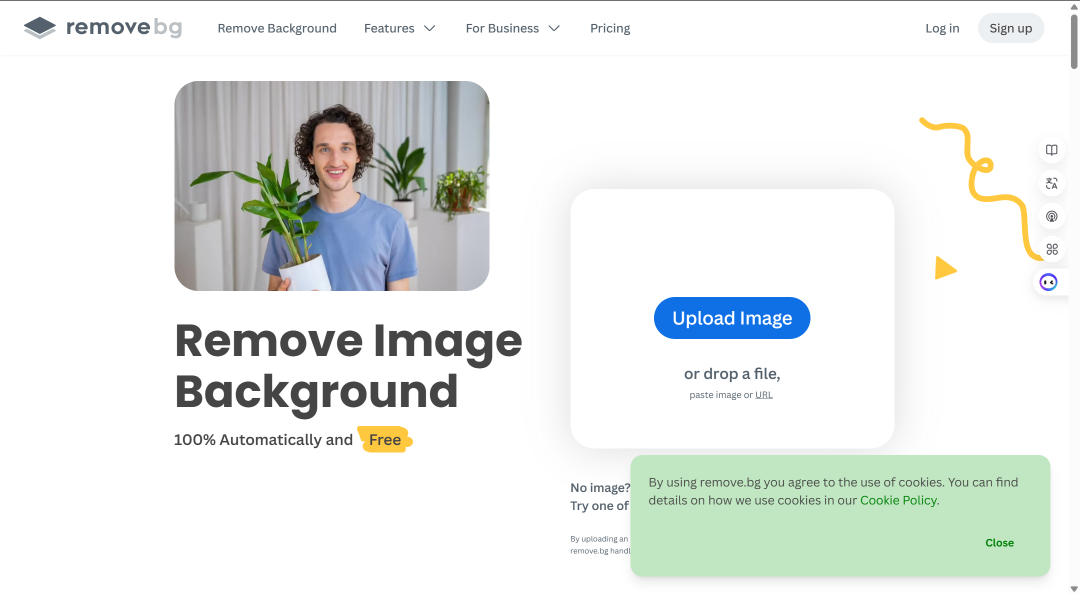The image size is (1080, 594).
Task: Click the man holding plant photo
Action: coord(332,186)
